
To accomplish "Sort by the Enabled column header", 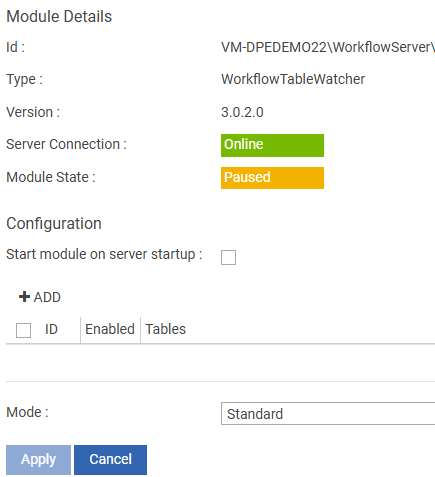I will [110, 329].
